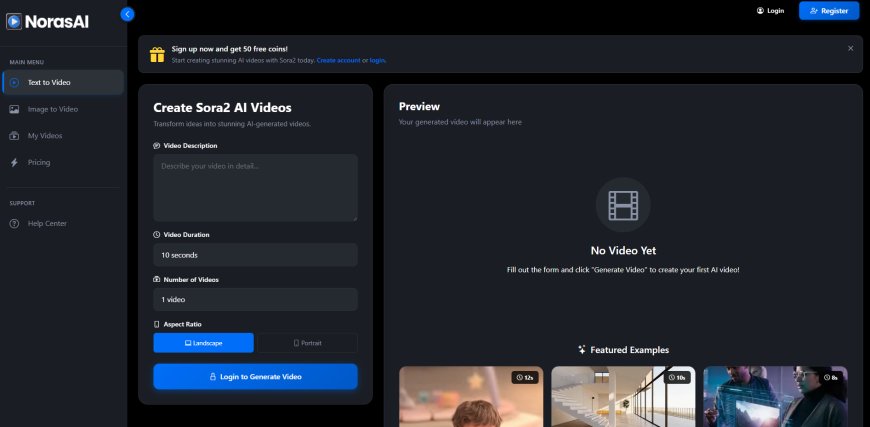Click the Pricing lightning bolt icon
870x427 pixels.
[14, 162]
